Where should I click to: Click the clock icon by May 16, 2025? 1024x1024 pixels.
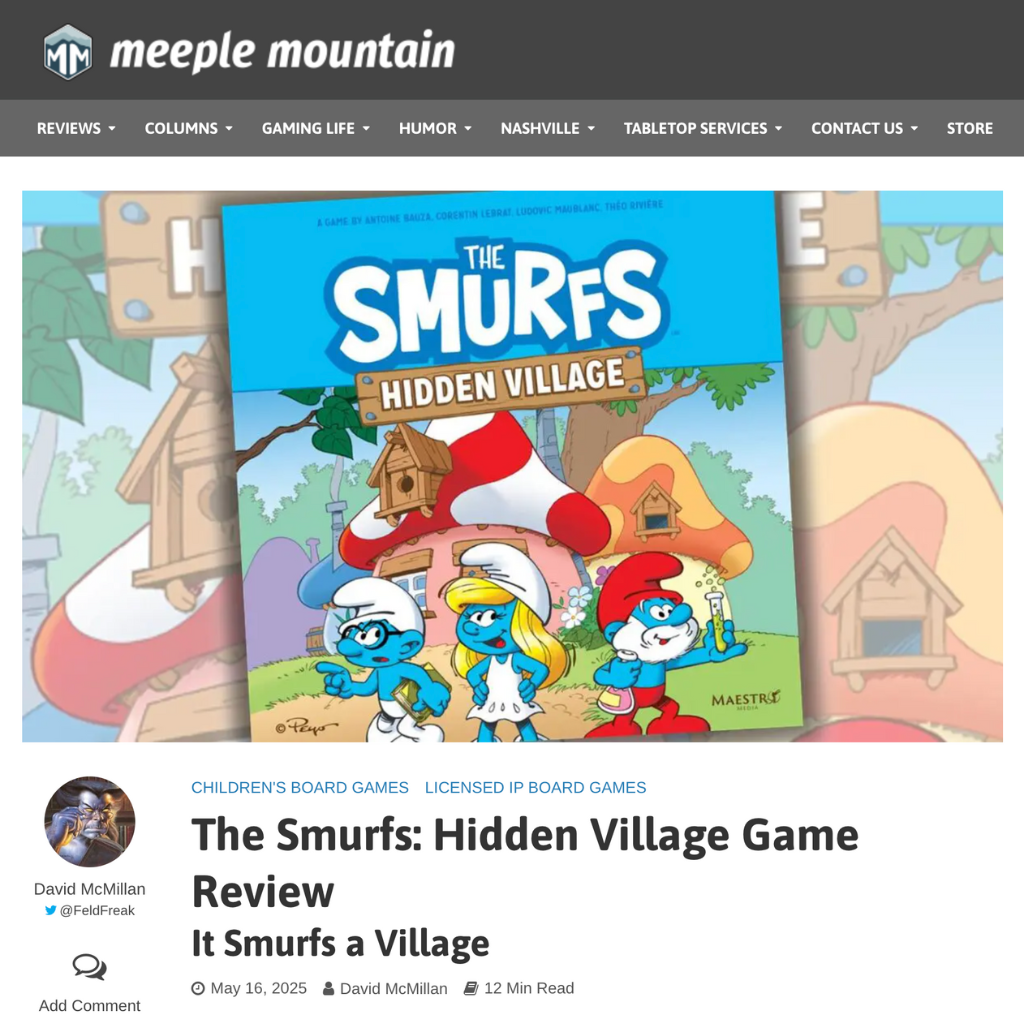198,989
